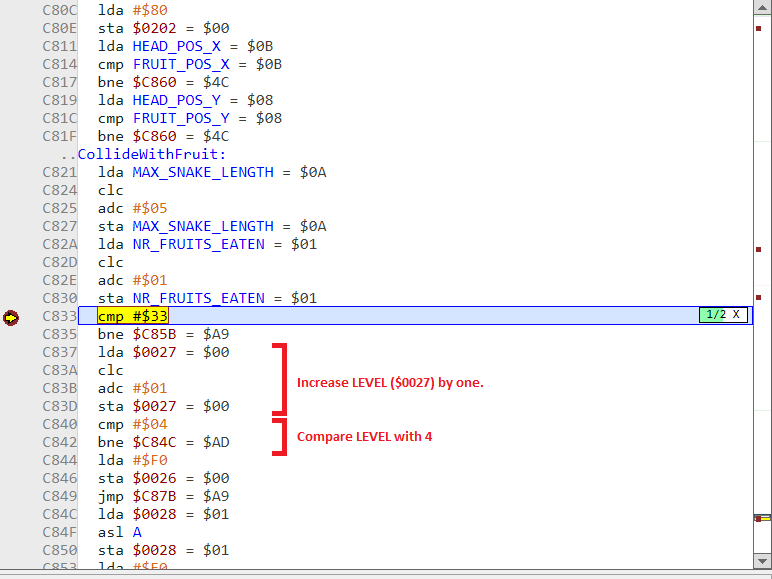
Task: Click the 'CollideWithFruit:' label
Action: coord(152,154)
